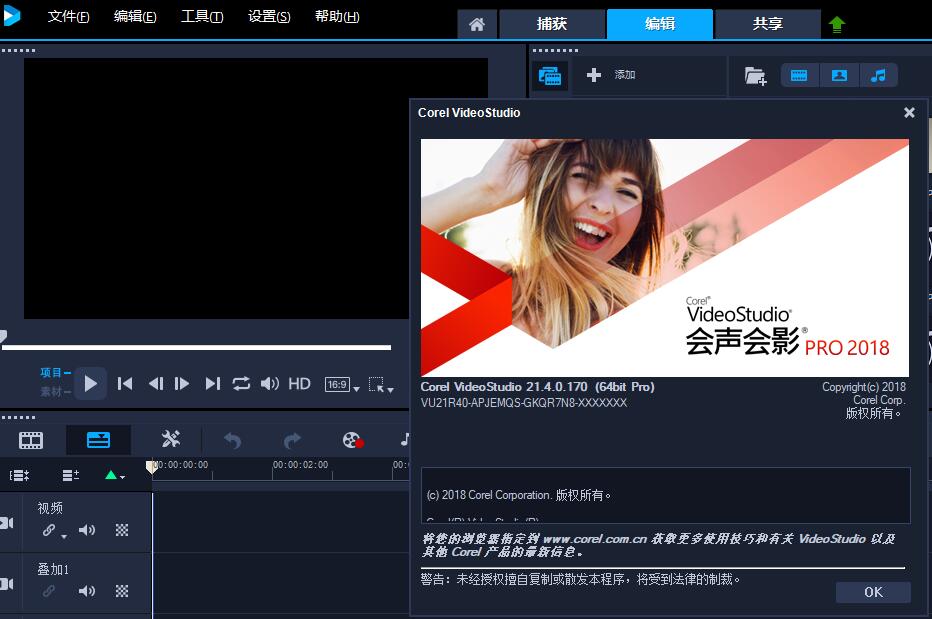
Task: Toggle showing videos in the library
Action: click(x=799, y=76)
